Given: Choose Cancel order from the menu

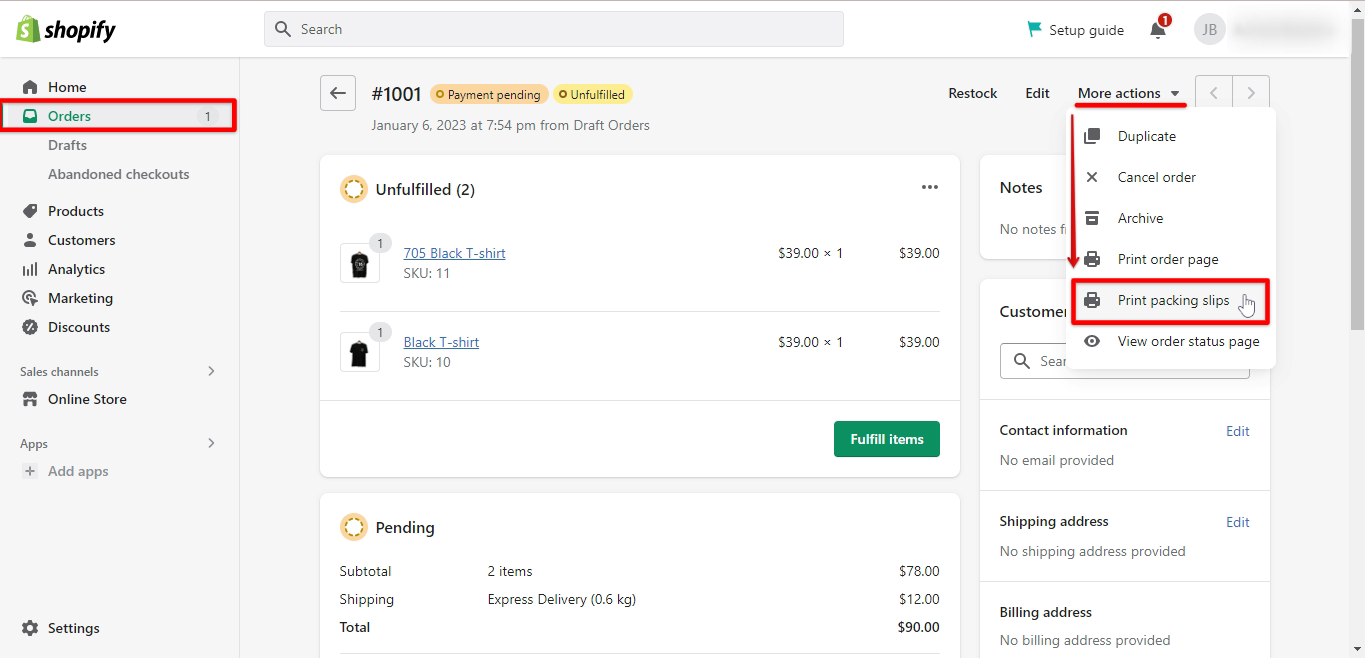Looking at the screenshot, I should pos(1156,177).
